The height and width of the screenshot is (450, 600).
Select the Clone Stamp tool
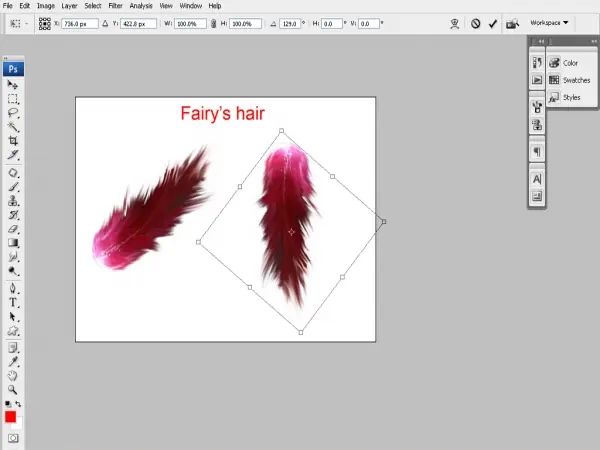[13, 201]
